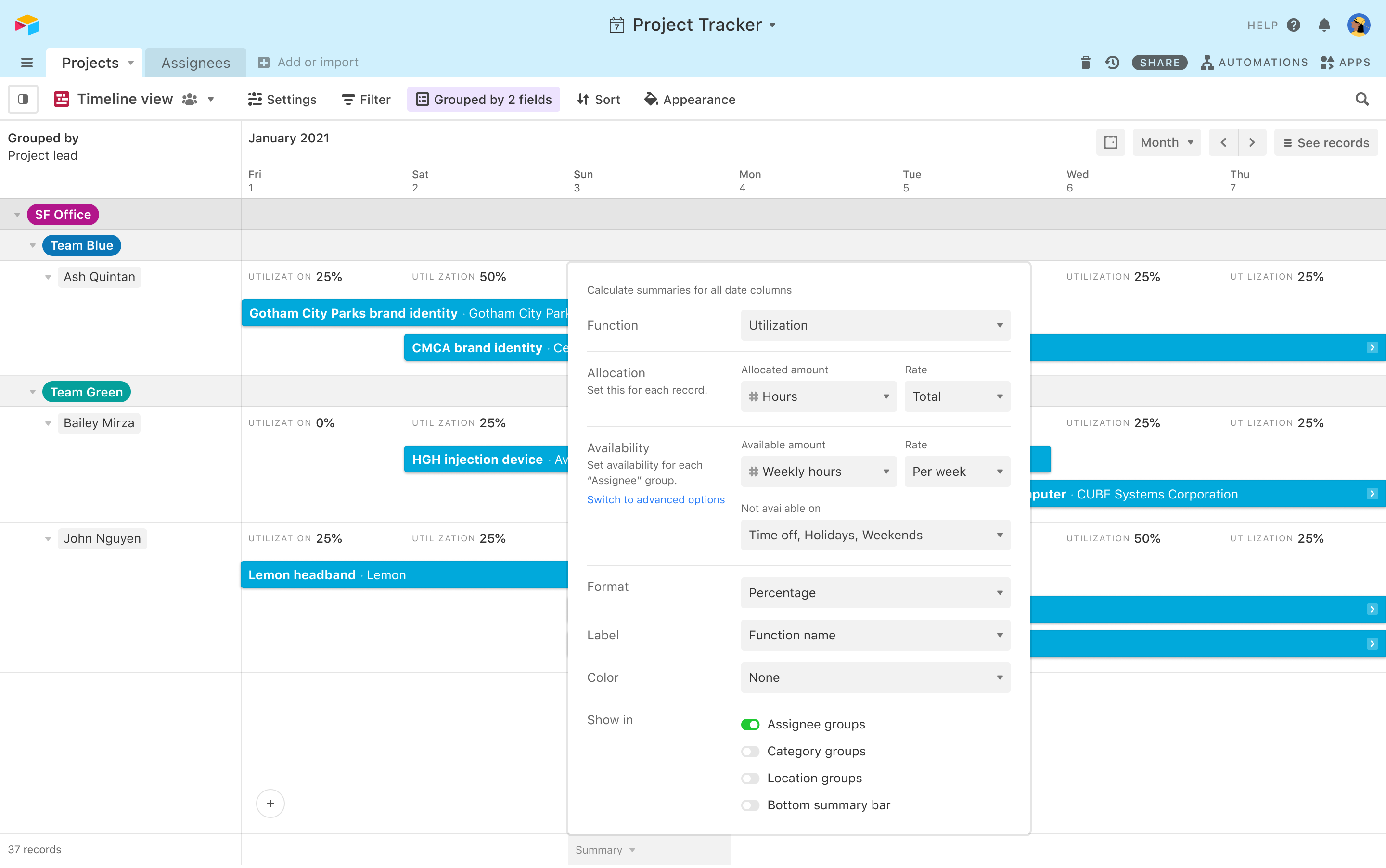Click the plus button to add a record
This screenshot has height=868, width=1386.
[270, 803]
